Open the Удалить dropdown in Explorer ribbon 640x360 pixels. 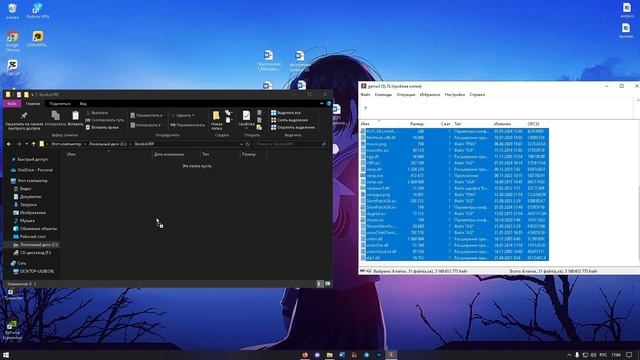coord(182,116)
